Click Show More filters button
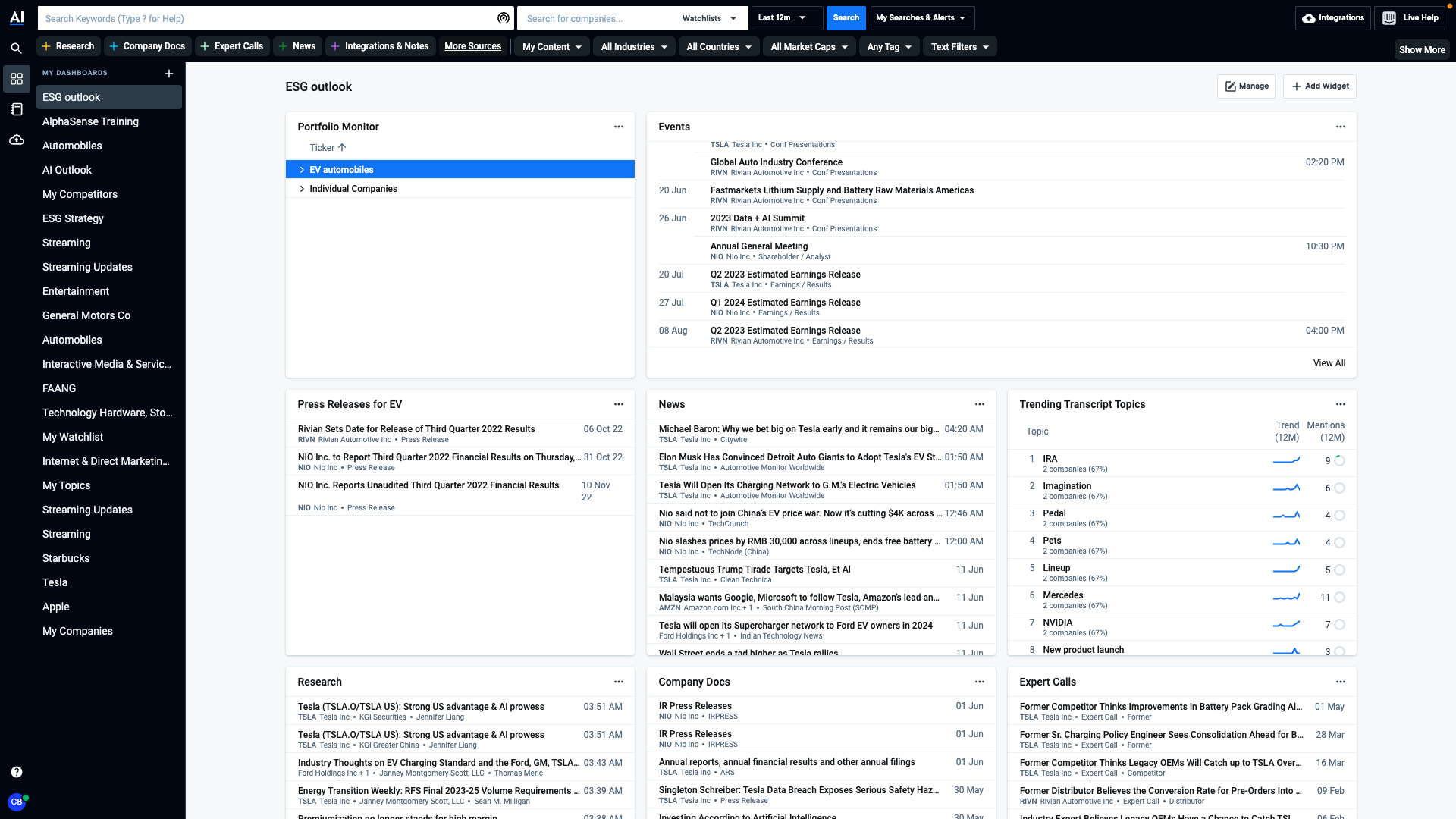This screenshot has width=1456, height=819. [1422, 50]
